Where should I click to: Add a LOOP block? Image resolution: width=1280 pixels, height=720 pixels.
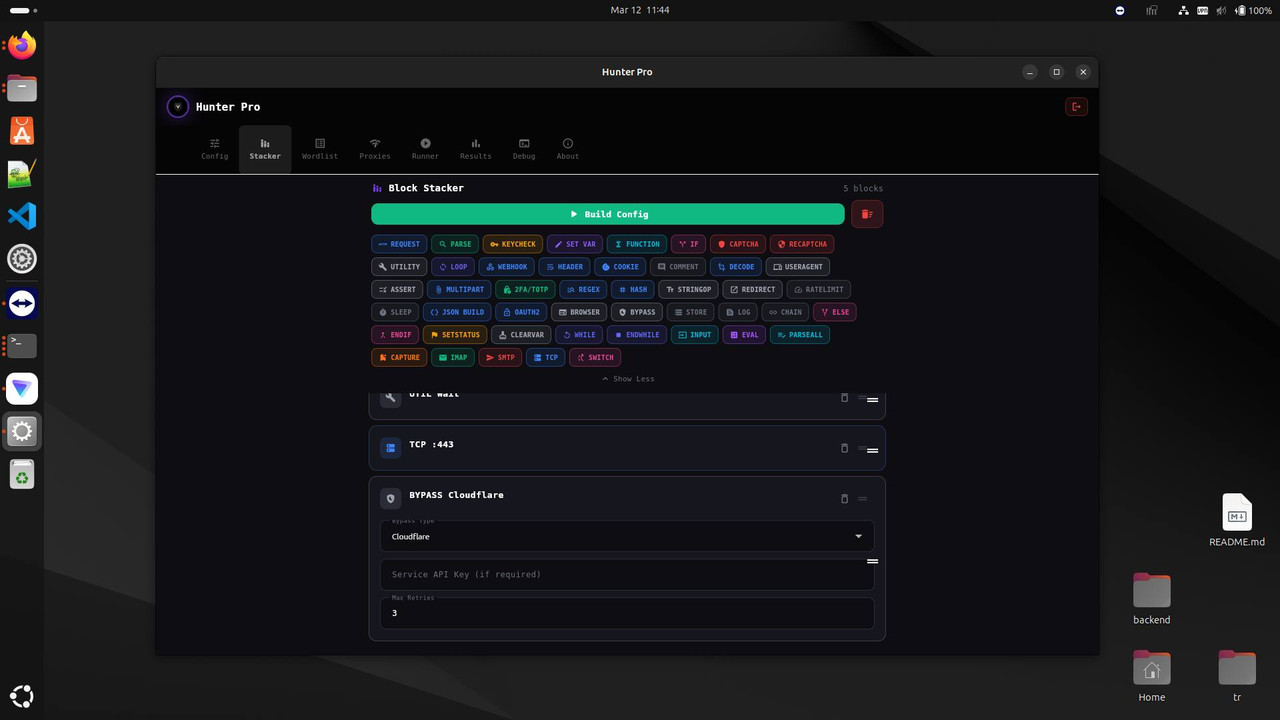point(453,267)
